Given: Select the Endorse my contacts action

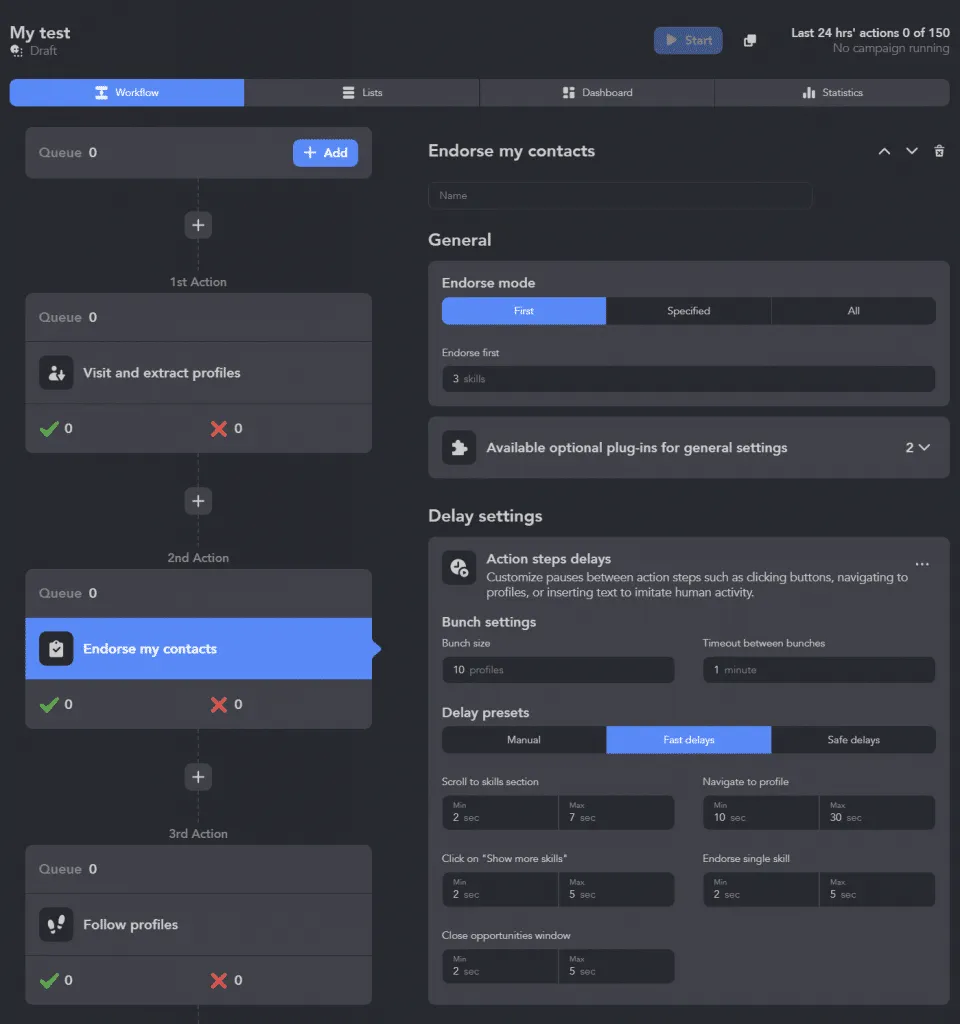Looking at the screenshot, I should tap(199, 648).
